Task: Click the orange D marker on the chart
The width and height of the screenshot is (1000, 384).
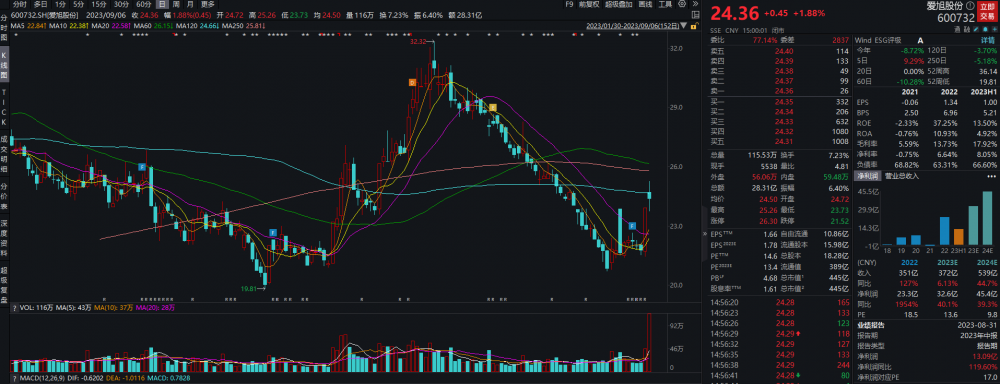Action: [x=412, y=82]
